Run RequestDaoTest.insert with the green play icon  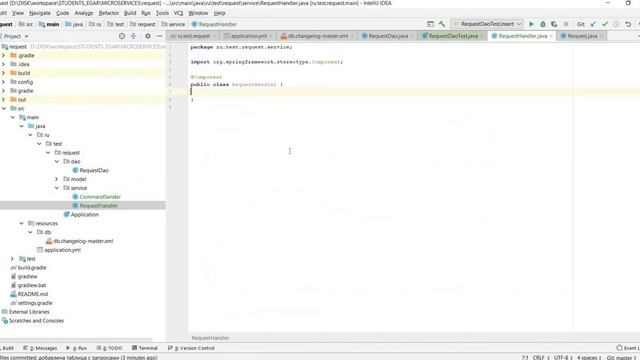[531, 24]
